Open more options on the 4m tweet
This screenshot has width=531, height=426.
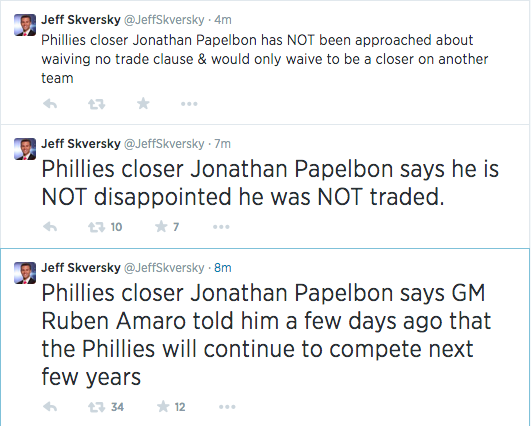point(189,104)
